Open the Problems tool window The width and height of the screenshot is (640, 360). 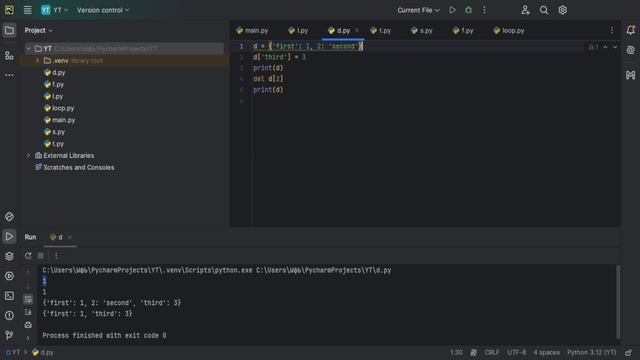pyautogui.click(x=9, y=315)
